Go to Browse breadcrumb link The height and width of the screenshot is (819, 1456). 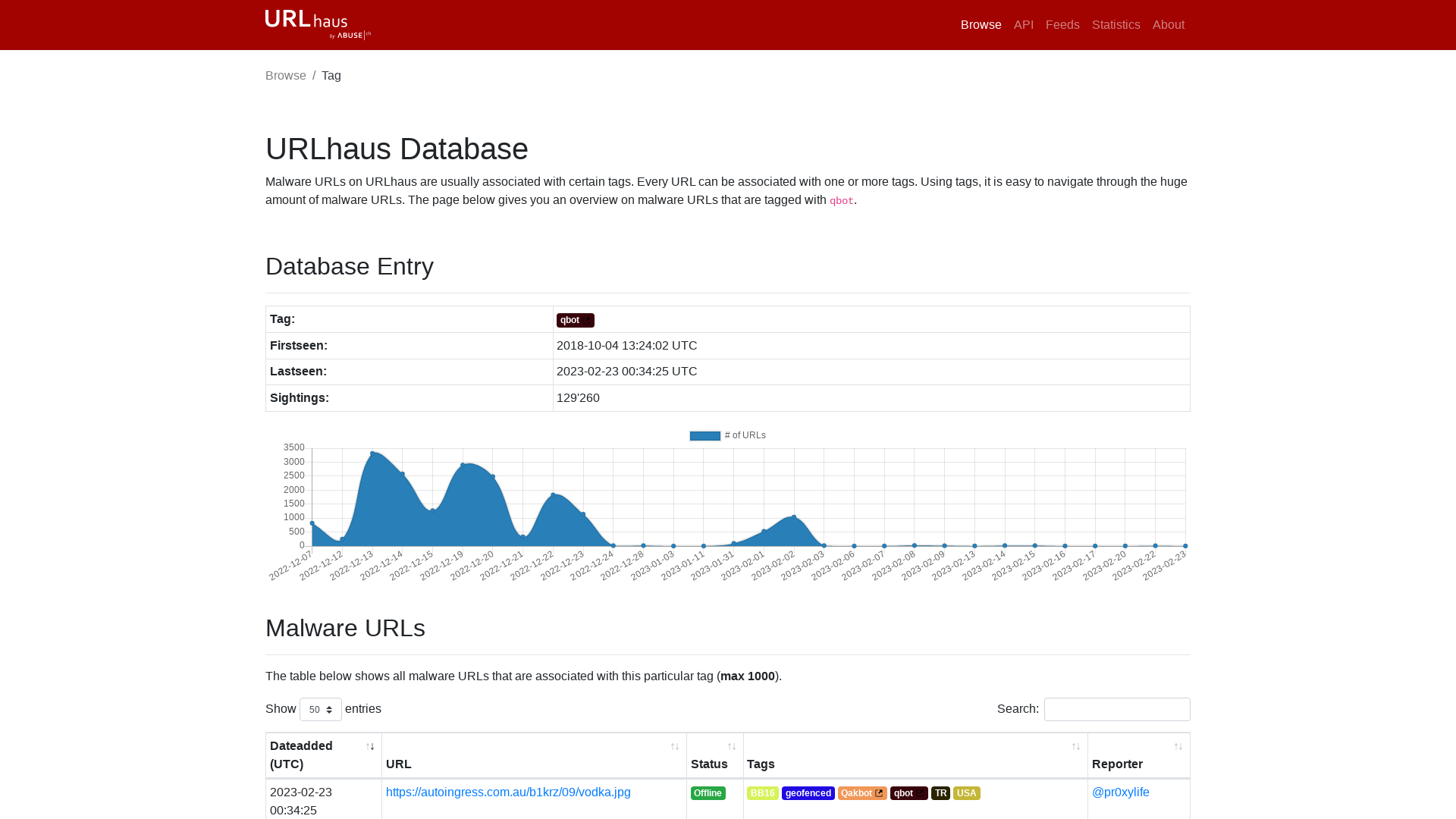pyautogui.click(x=286, y=76)
